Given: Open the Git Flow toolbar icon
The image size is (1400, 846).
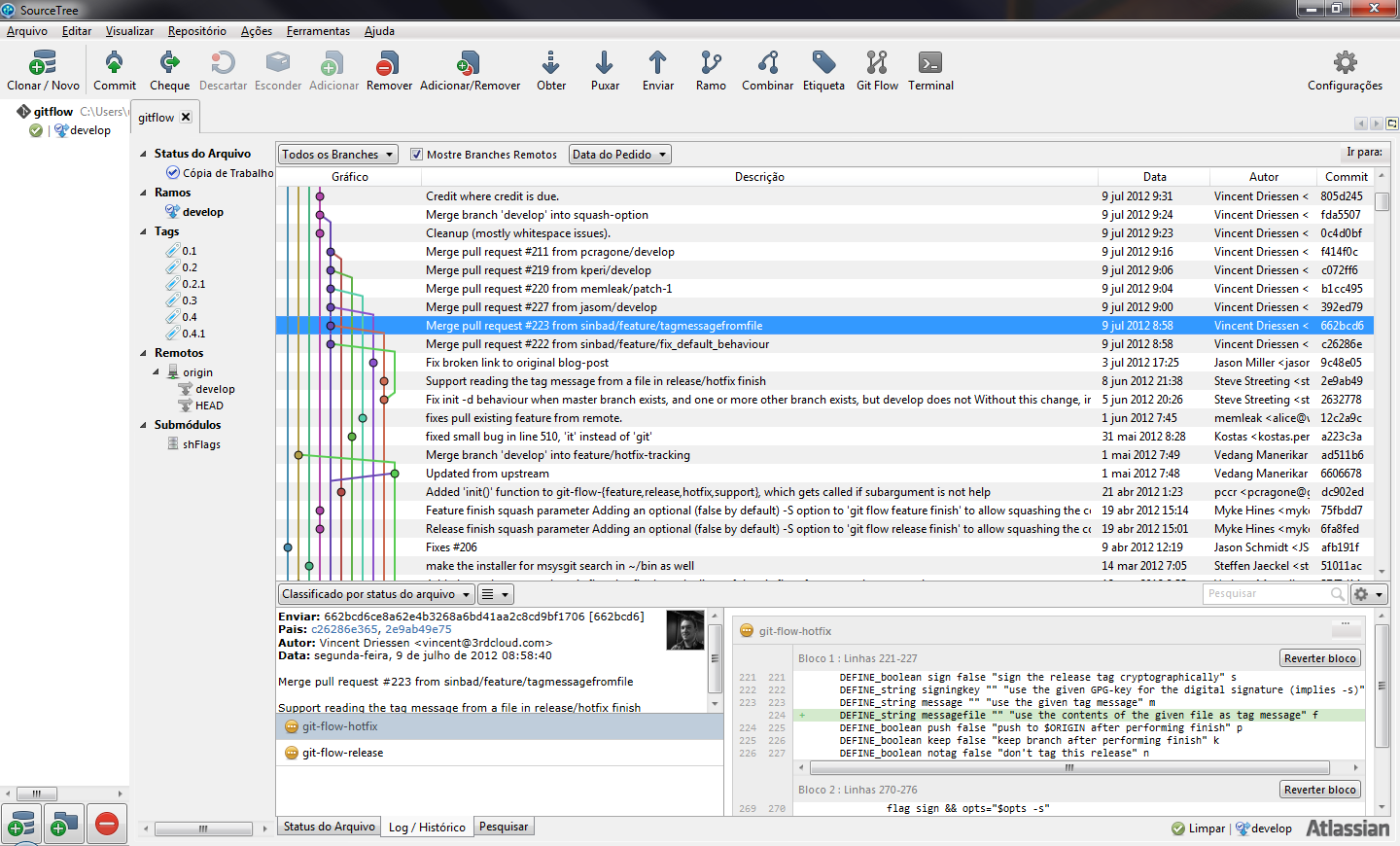Looking at the screenshot, I should pos(877,64).
